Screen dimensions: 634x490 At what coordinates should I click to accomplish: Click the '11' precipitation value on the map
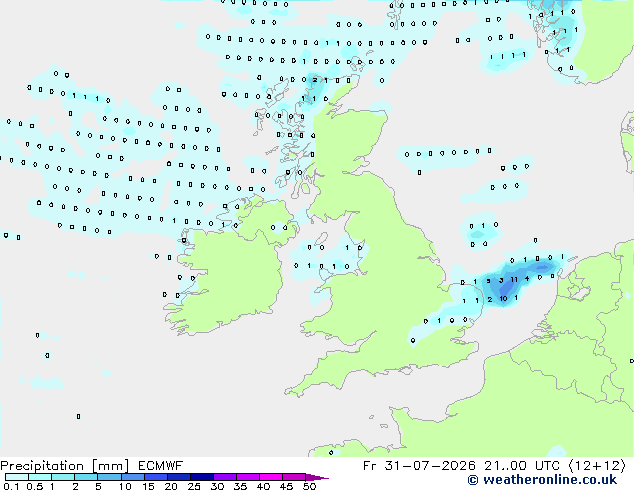[x=514, y=279]
